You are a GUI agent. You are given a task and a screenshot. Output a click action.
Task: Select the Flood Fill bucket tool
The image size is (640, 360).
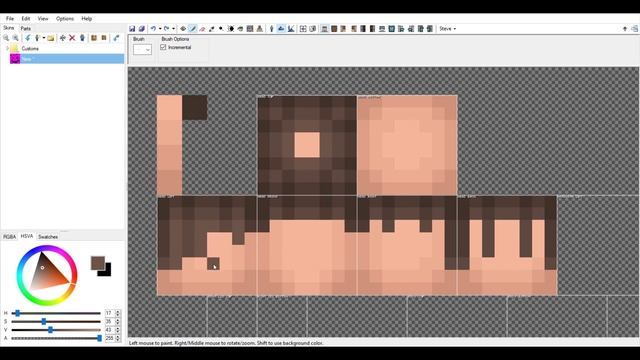tap(240, 29)
